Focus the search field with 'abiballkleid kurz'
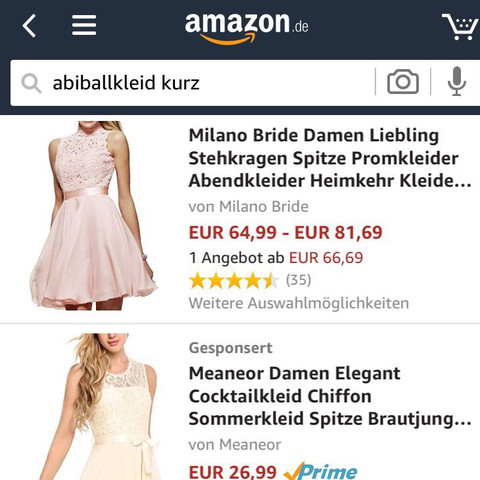 (x=193, y=83)
